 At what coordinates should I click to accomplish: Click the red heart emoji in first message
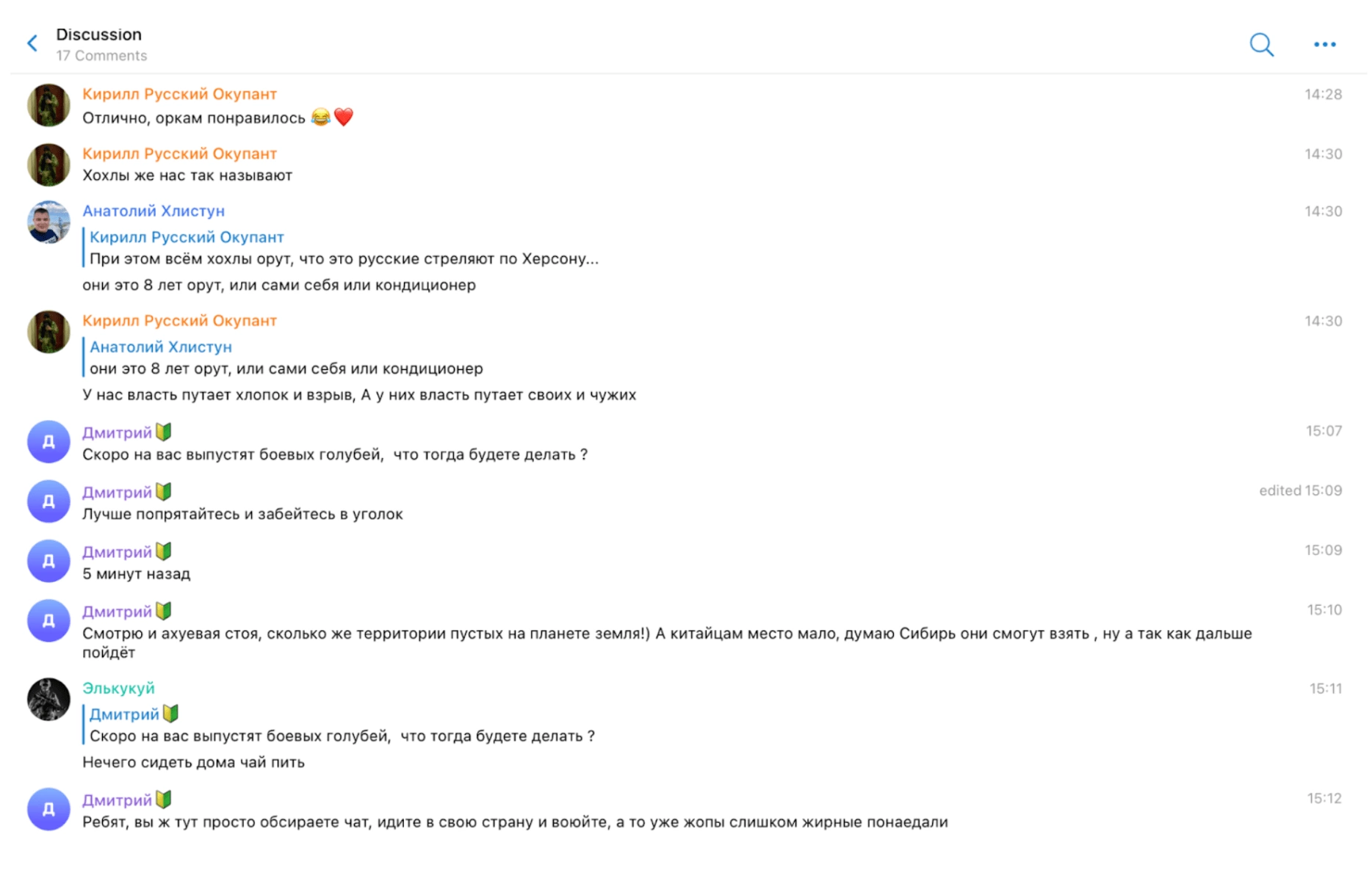[x=344, y=117]
